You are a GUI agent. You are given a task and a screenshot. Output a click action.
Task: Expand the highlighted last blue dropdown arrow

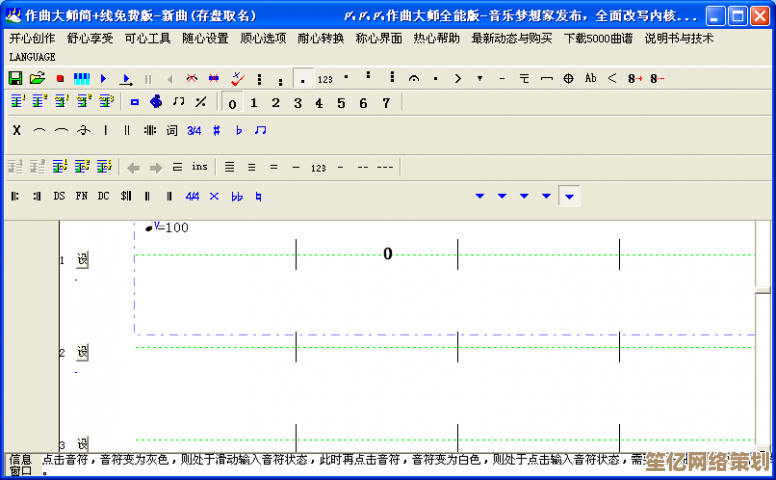(569, 196)
